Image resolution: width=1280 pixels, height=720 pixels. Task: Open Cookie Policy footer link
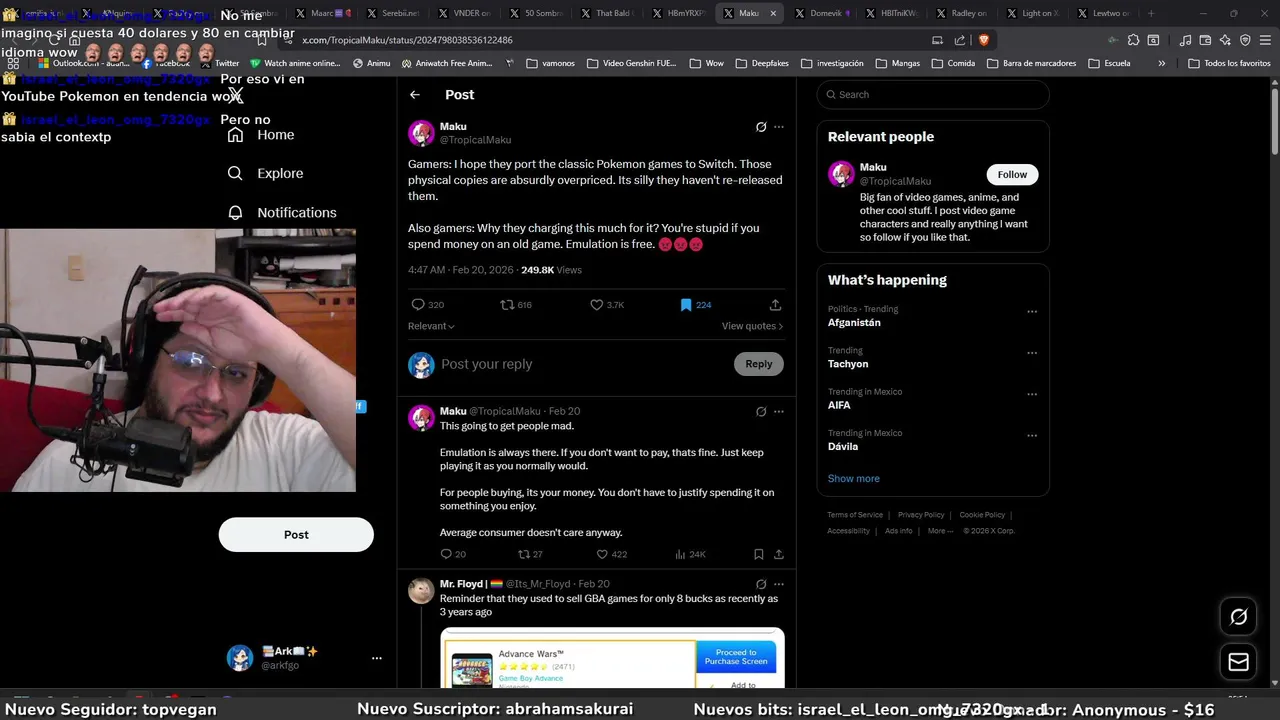point(982,515)
